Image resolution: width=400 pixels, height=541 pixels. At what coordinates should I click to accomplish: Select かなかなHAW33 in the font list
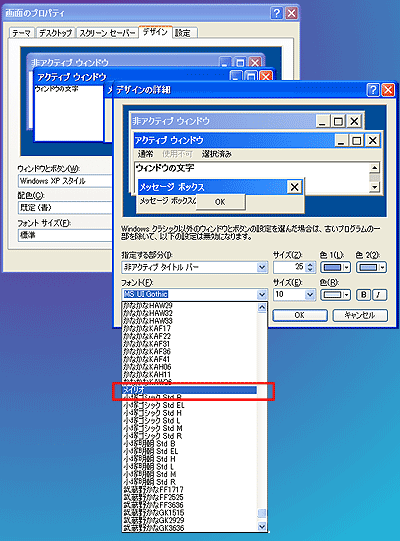tap(189, 321)
